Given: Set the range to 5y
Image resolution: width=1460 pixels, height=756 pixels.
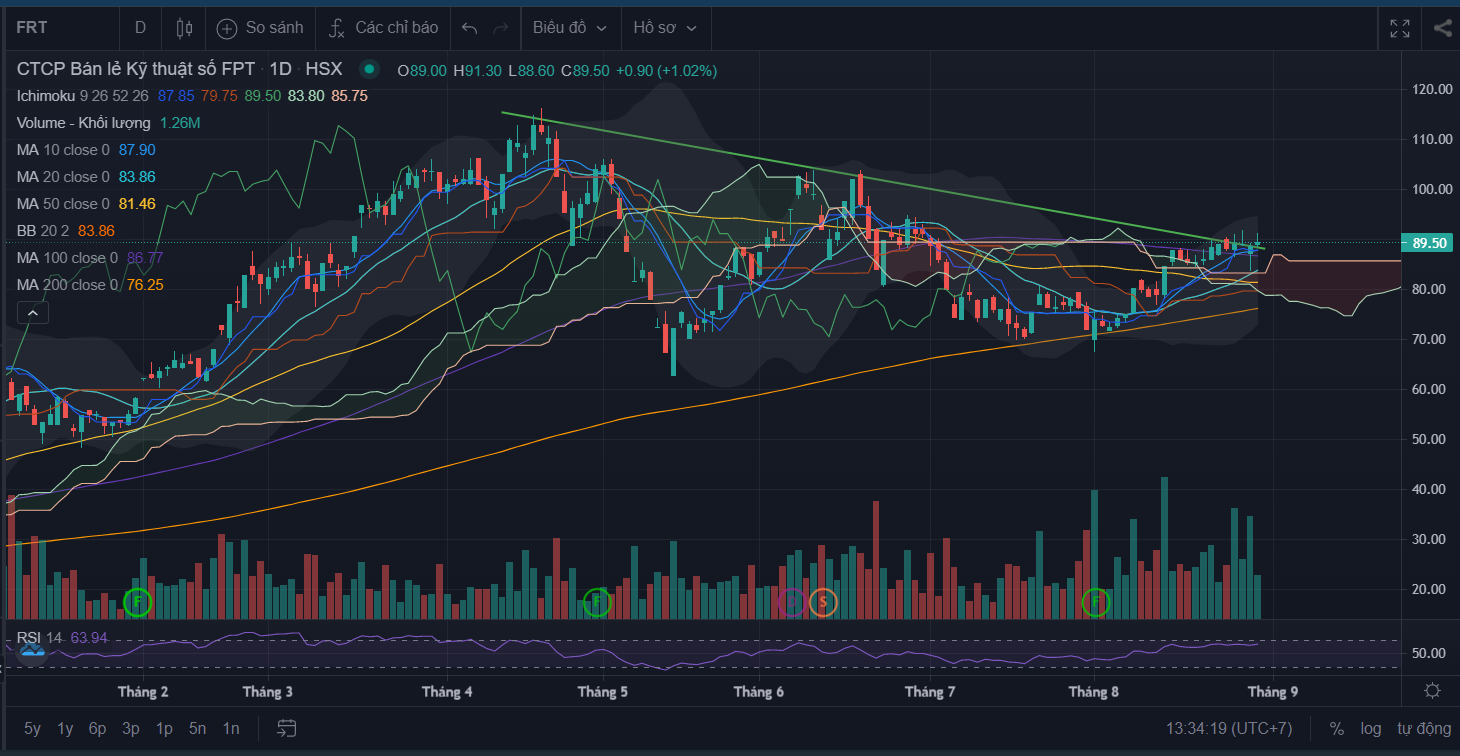Looking at the screenshot, I should pyautogui.click(x=33, y=729).
